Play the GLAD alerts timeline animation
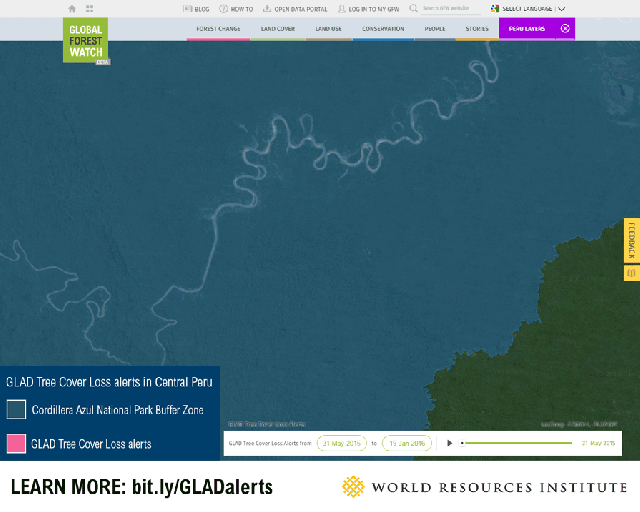The image size is (640, 512). pyautogui.click(x=449, y=443)
